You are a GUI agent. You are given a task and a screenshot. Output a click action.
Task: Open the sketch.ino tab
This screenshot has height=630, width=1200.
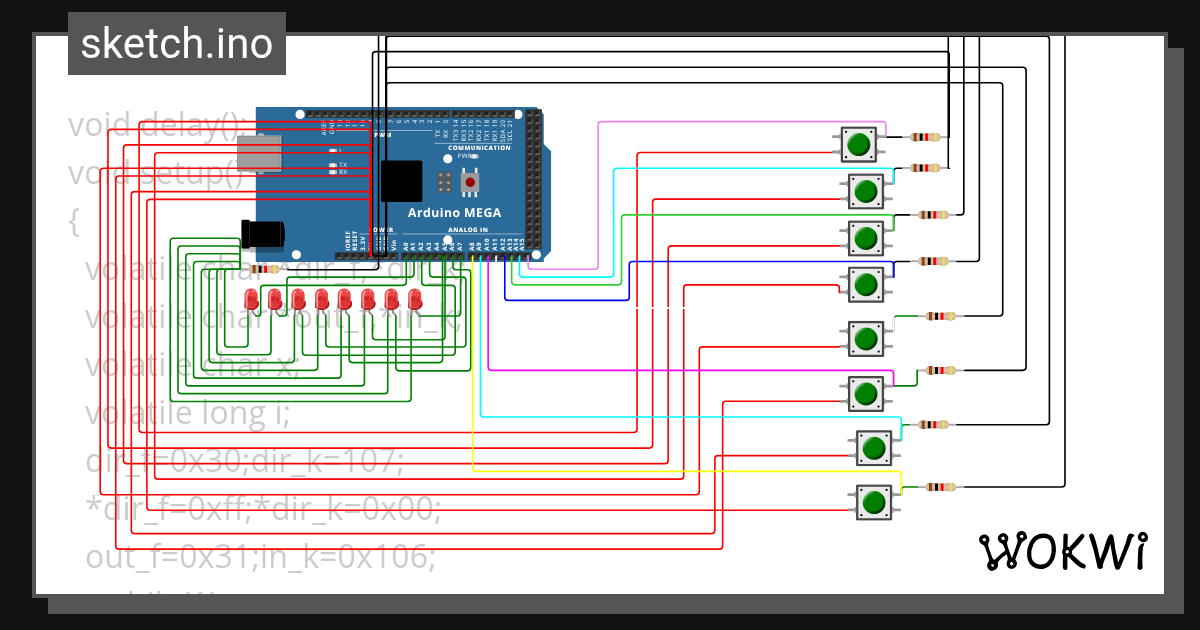(176, 43)
